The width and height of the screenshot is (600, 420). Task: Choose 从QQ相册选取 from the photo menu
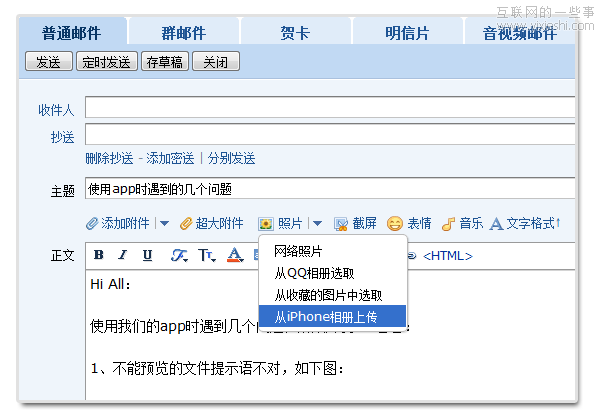coord(314,273)
